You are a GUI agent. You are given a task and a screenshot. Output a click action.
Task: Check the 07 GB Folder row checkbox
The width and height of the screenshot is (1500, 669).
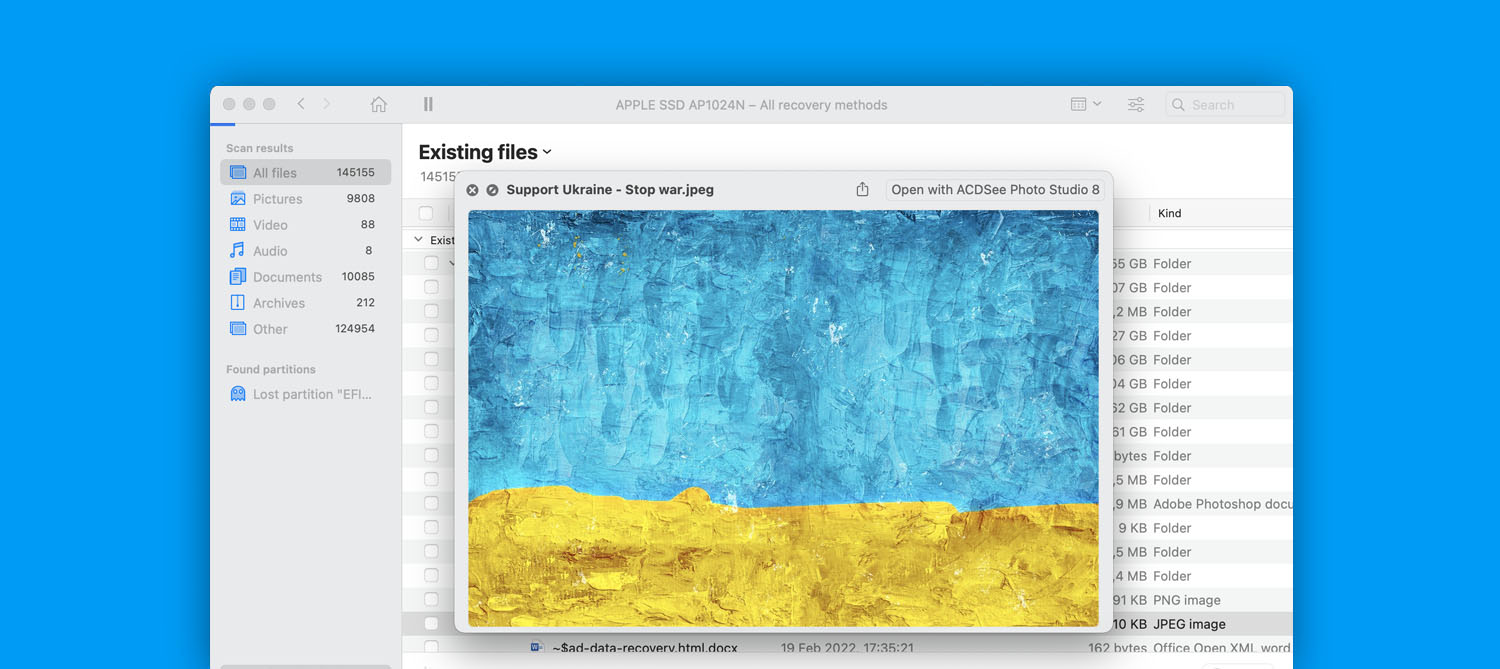431,287
